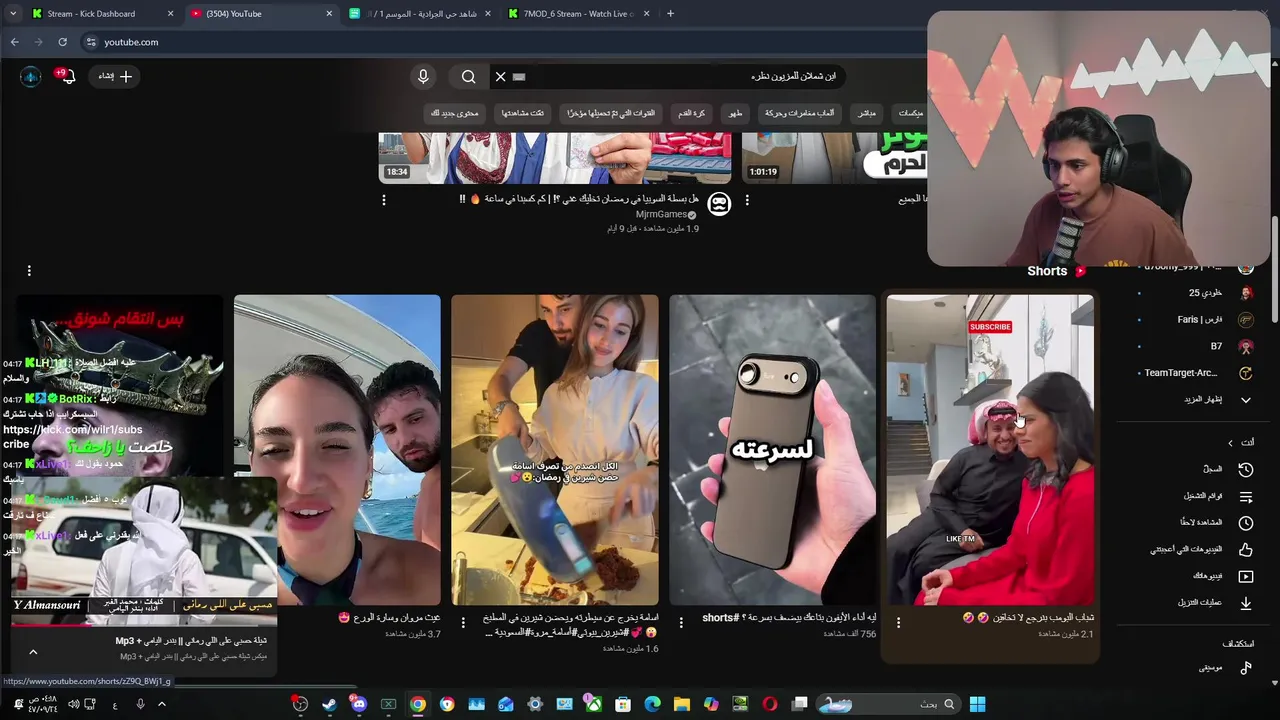The height and width of the screenshot is (720, 1280).
Task: Open options for the 1.6 million views Short
Action: [463, 622]
